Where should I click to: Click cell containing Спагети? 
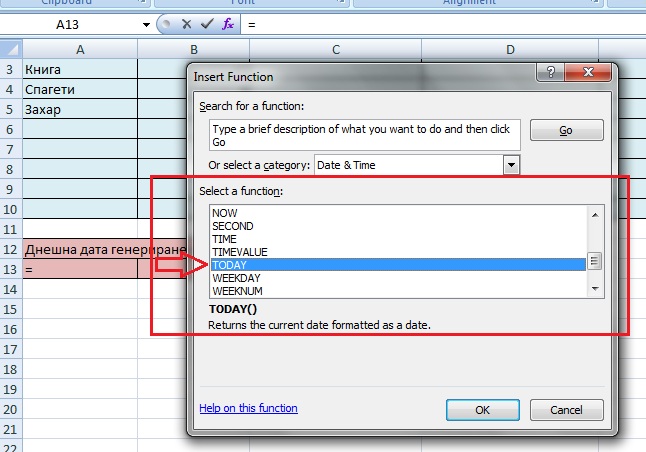tap(80, 89)
